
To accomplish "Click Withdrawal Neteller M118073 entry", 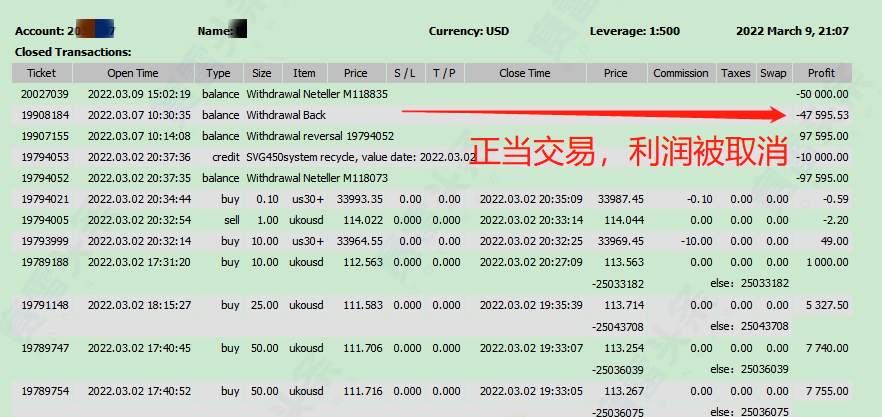I will click(x=317, y=178).
